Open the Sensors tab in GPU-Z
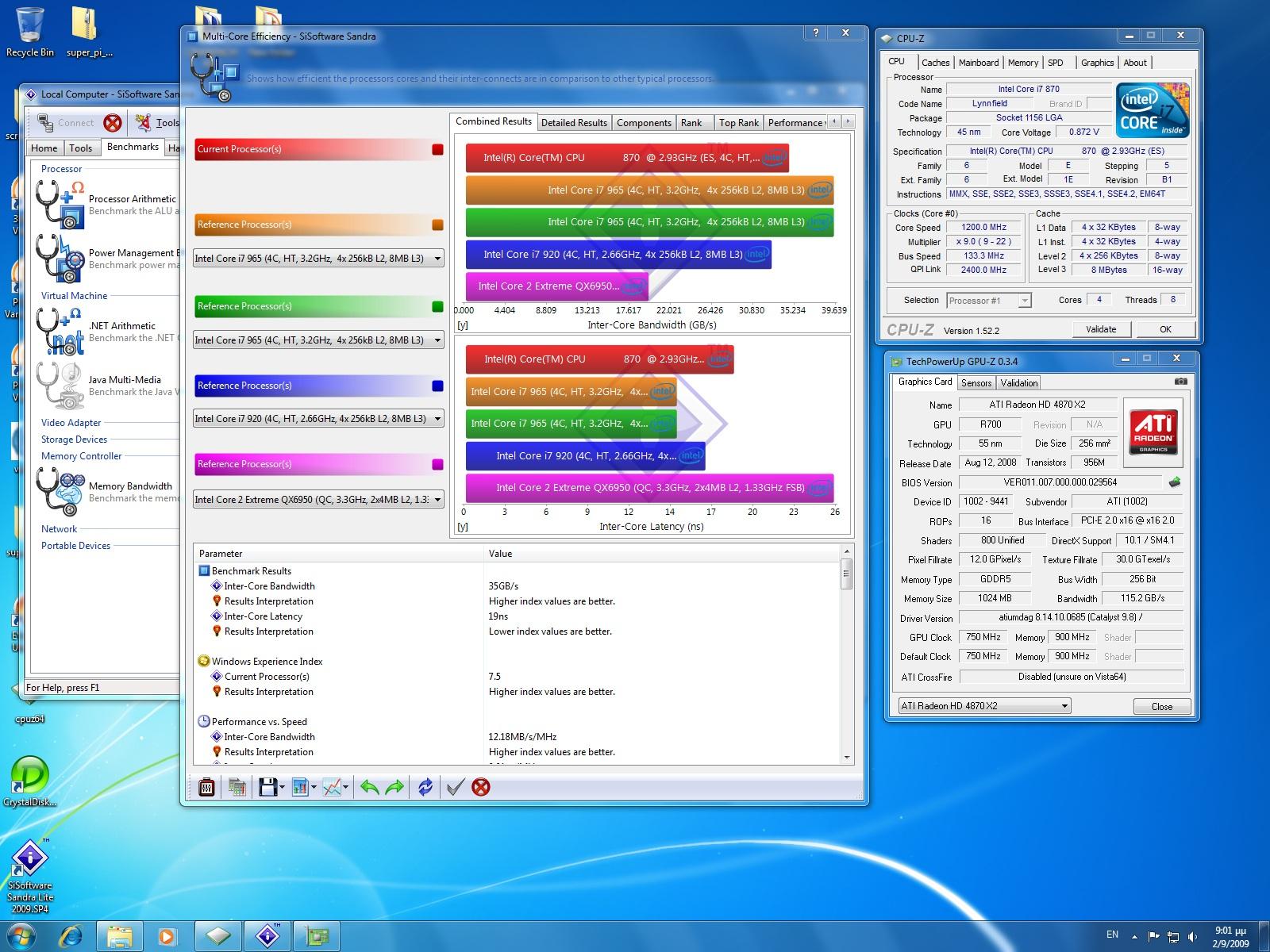 (x=976, y=383)
